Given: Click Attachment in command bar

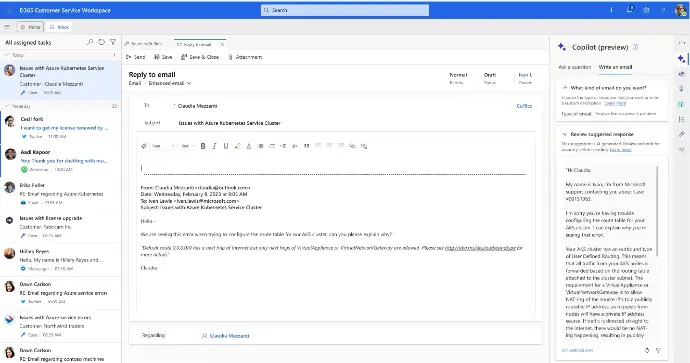Looking at the screenshot, I should 245,57.
